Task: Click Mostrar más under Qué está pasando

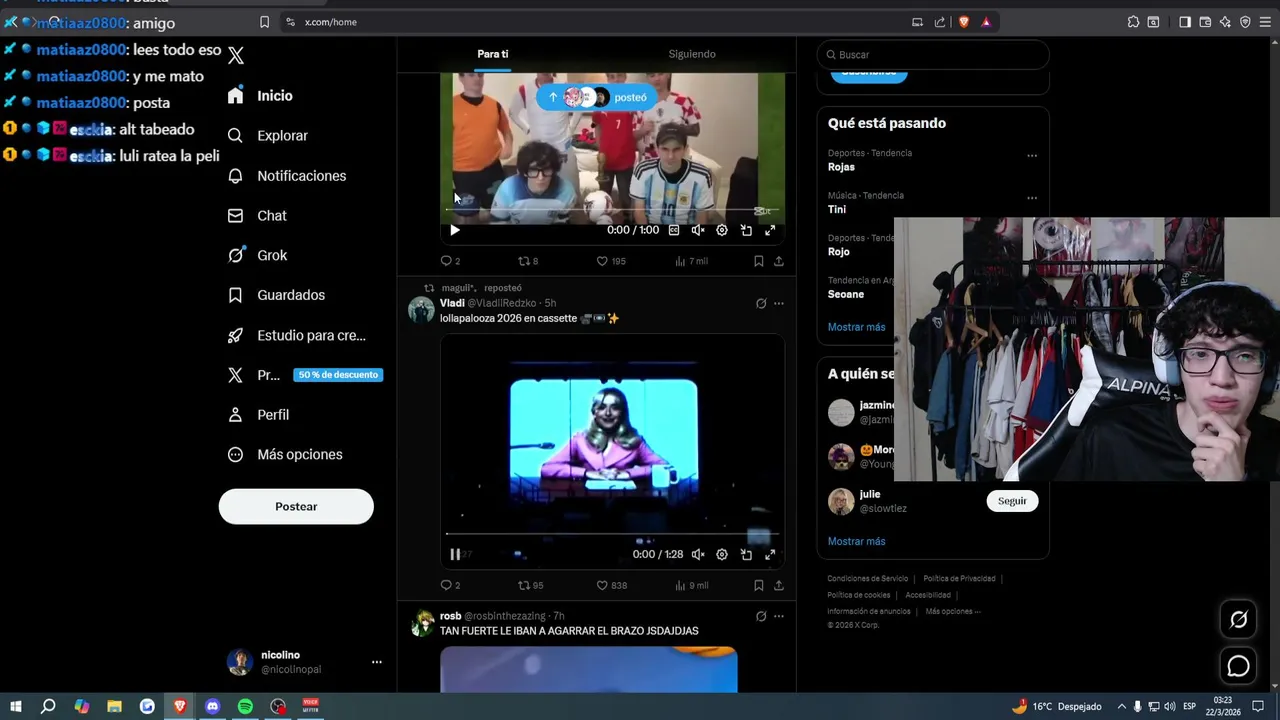Action: tap(856, 327)
